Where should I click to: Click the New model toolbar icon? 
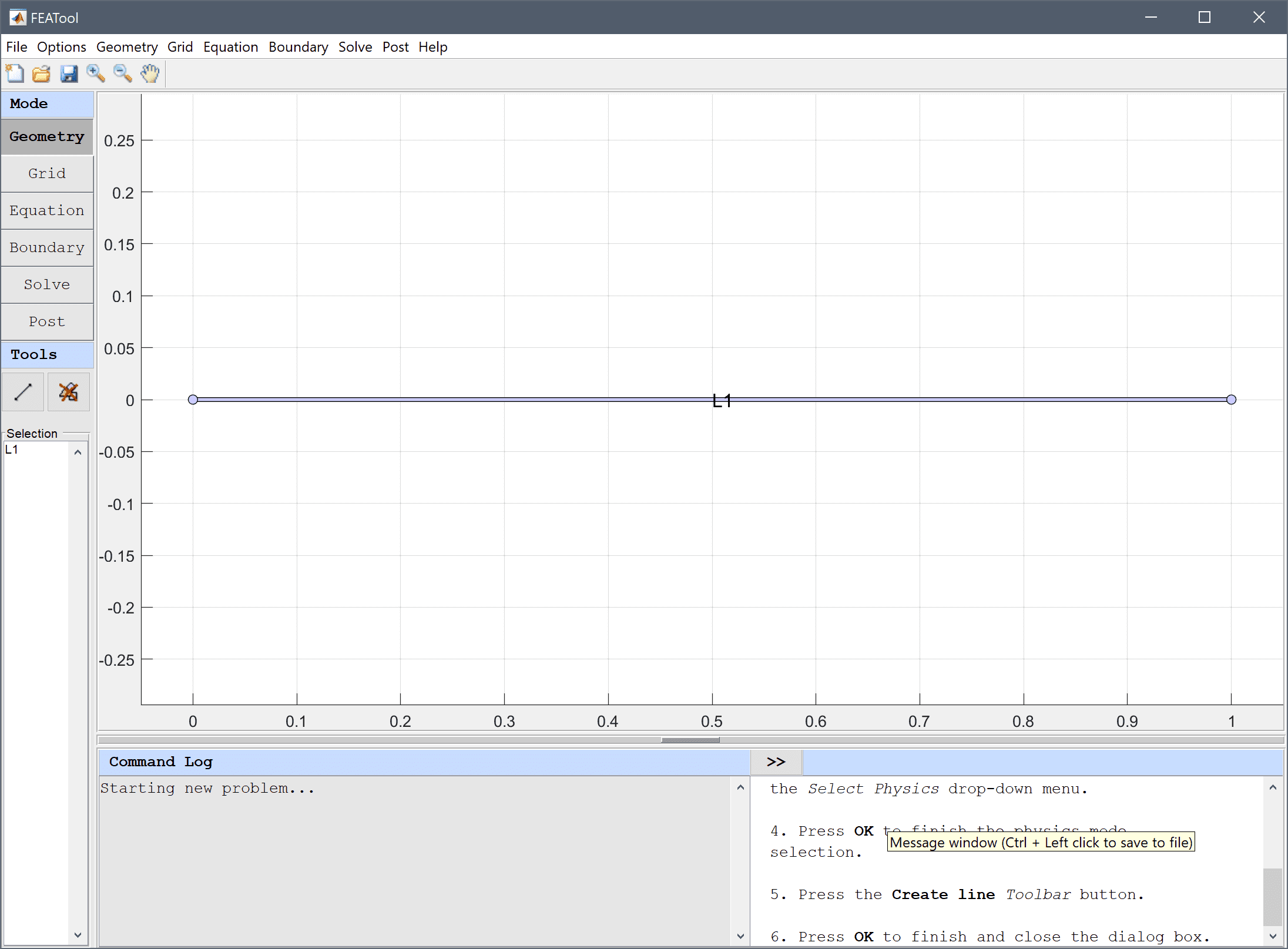[15, 73]
